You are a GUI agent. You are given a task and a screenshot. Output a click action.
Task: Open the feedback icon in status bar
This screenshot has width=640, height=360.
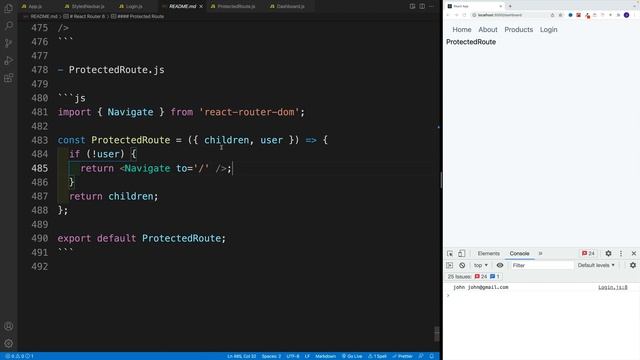tap(421, 356)
